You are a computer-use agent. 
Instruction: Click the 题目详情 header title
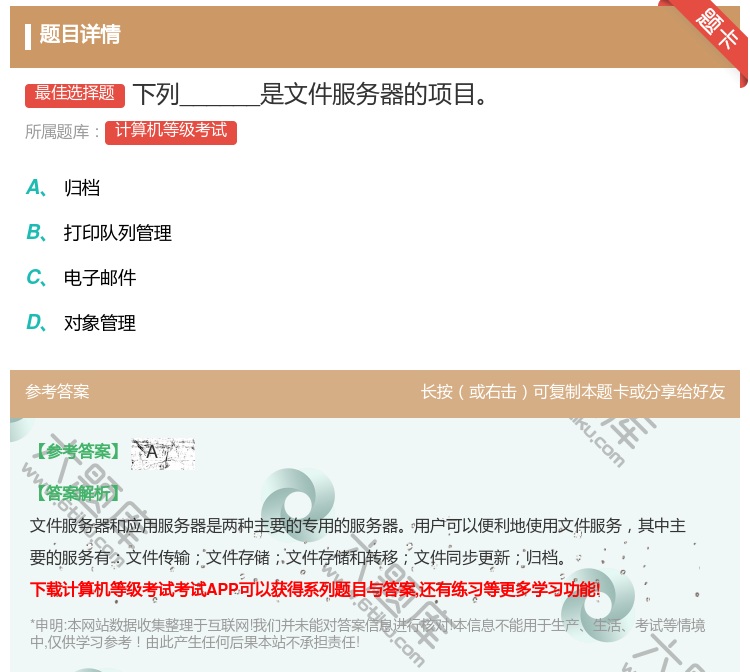pos(79,34)
